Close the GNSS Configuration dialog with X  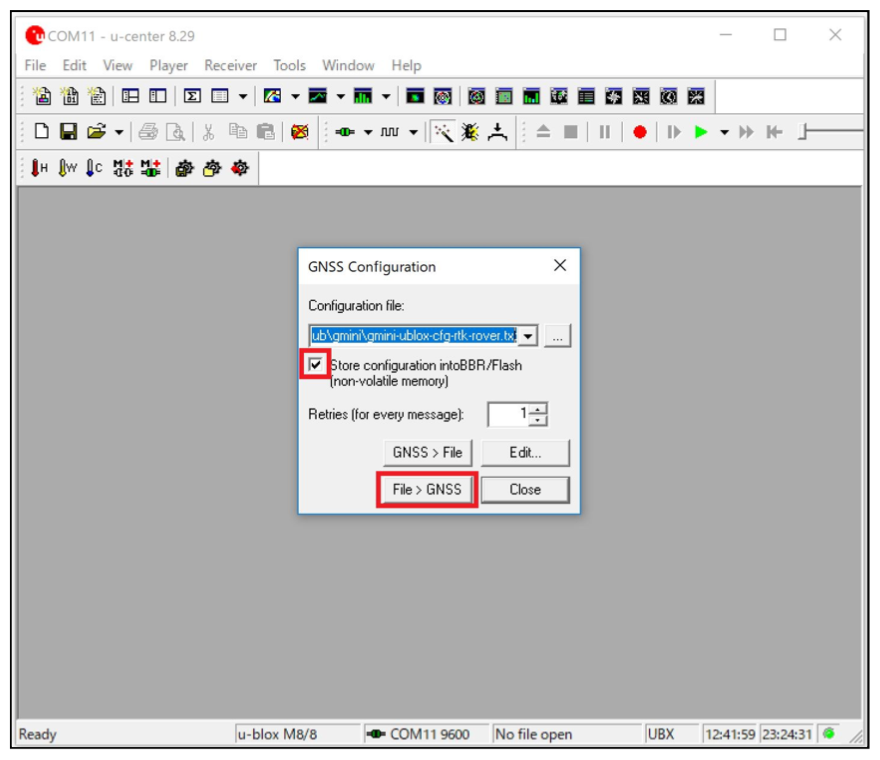[560, 265]
